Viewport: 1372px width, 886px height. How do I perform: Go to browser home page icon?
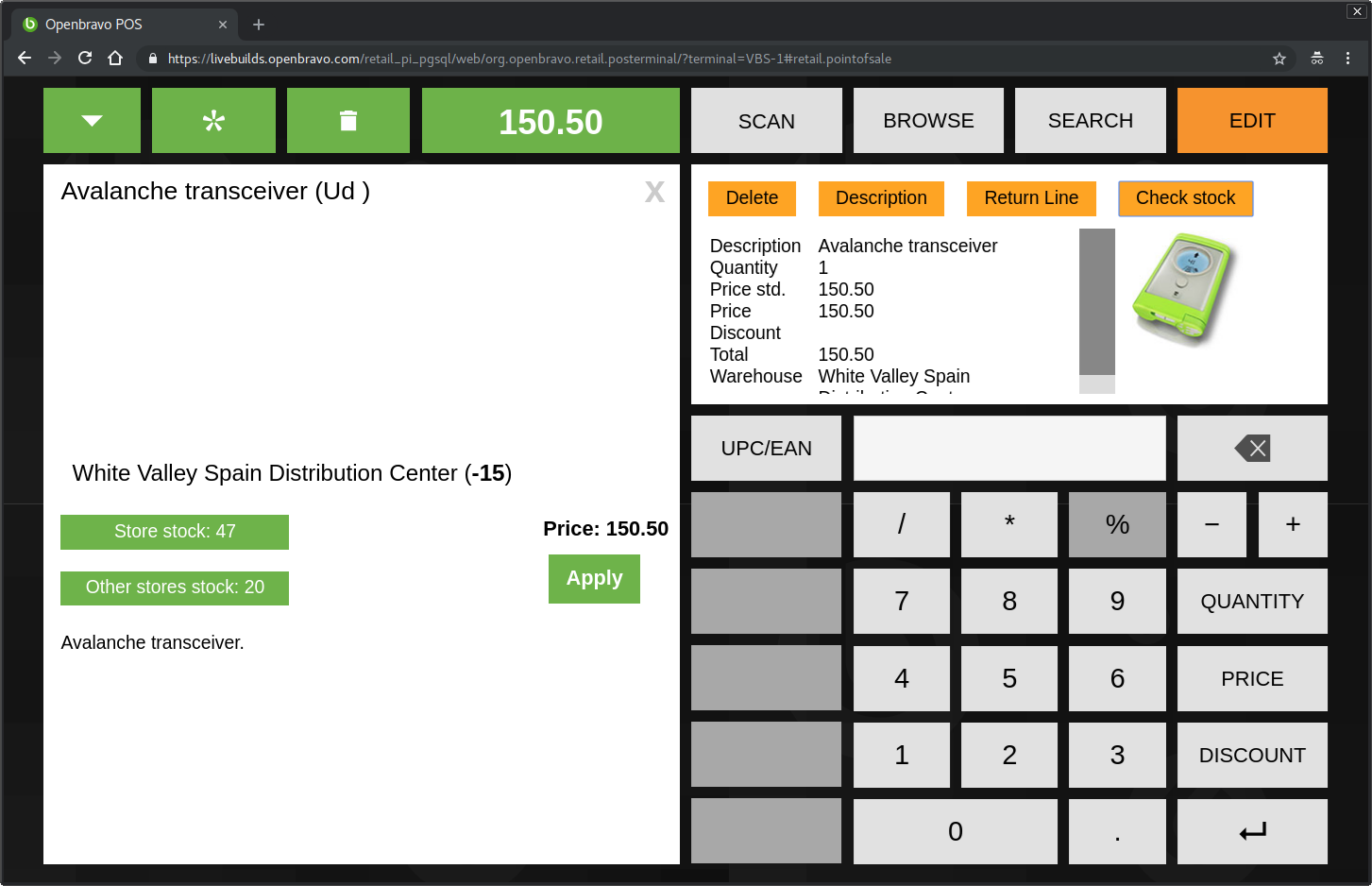pos(115,59)
